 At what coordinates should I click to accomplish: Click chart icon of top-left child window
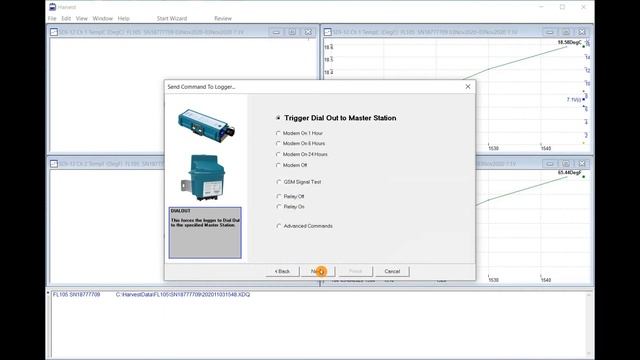pos(54,32)
